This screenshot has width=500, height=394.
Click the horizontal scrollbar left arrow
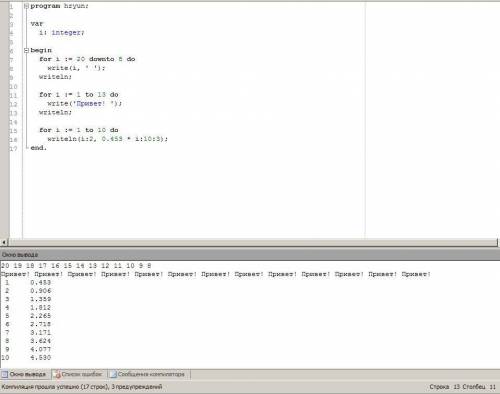pyautogui.click(x=4, y=243)
